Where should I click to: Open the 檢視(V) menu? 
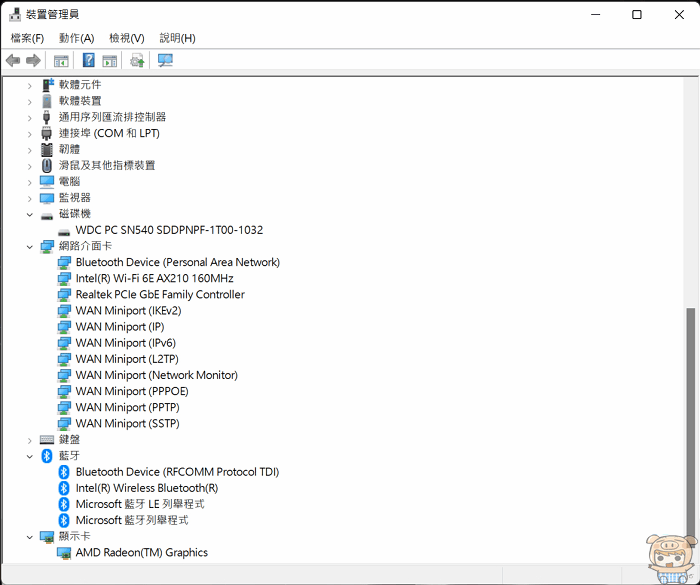point(127,38)
